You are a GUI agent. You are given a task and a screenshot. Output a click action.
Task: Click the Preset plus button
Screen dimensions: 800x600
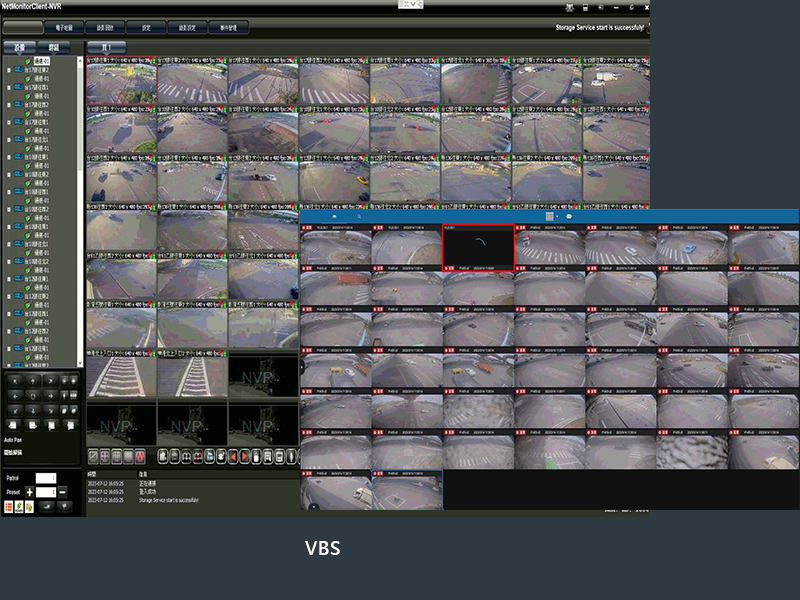point(29,492)
